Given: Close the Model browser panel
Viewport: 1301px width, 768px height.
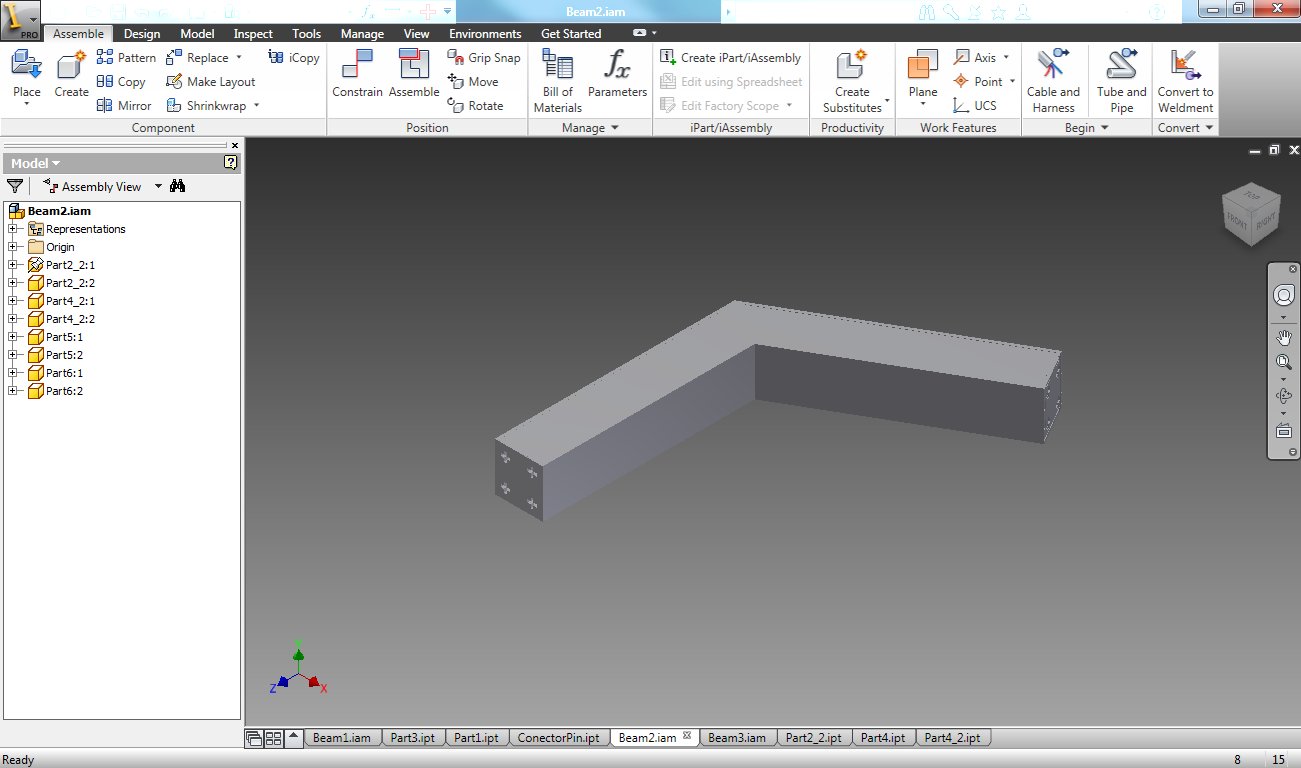Looking at the screenshot, I should click(235, 146).
